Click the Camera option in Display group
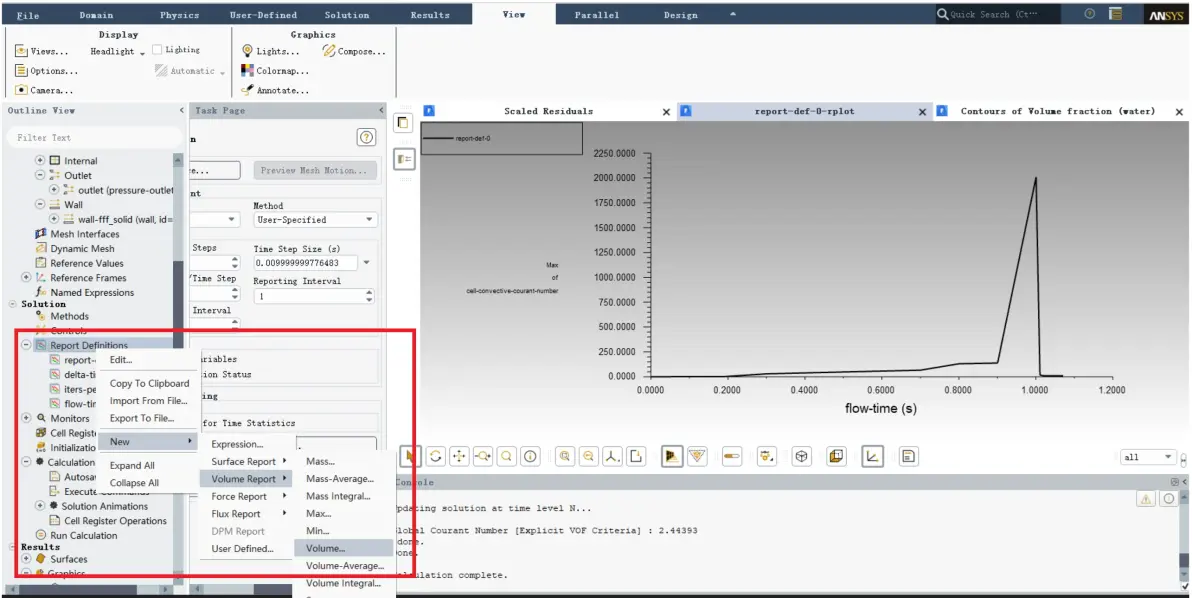The image size is (1192, 598). (44, 90)
